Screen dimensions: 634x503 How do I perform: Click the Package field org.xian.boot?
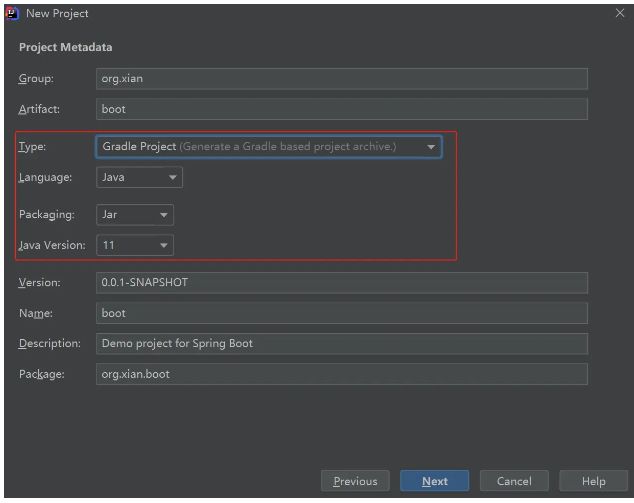pos(342,374)
